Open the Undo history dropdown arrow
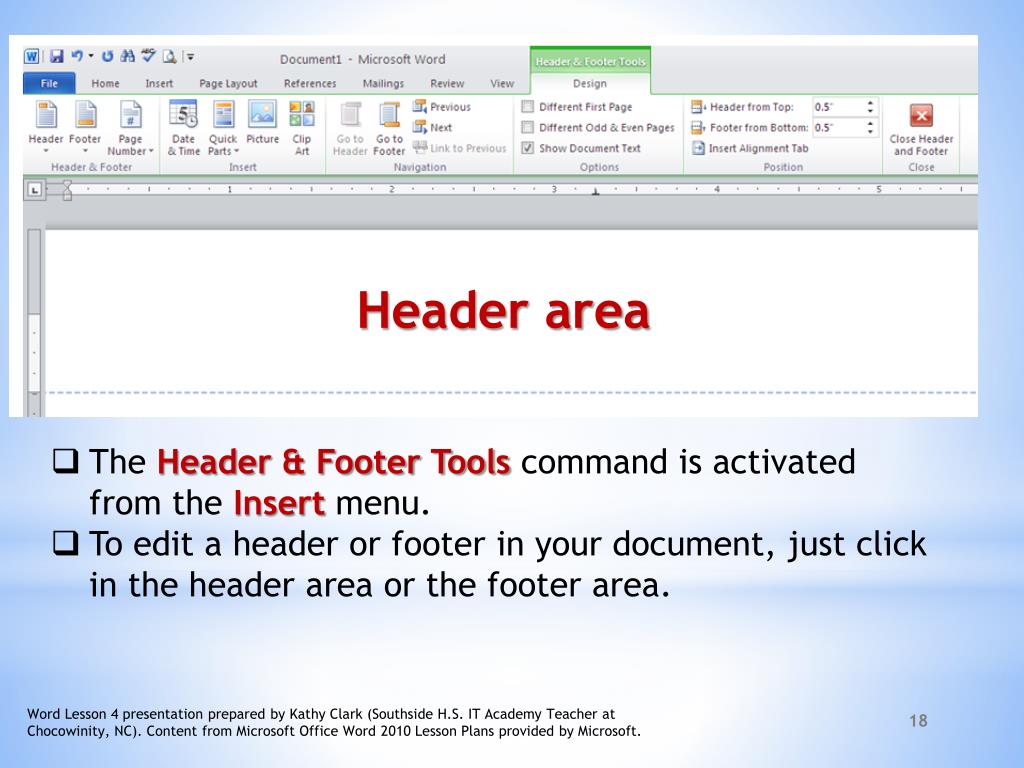 [91, 56]
